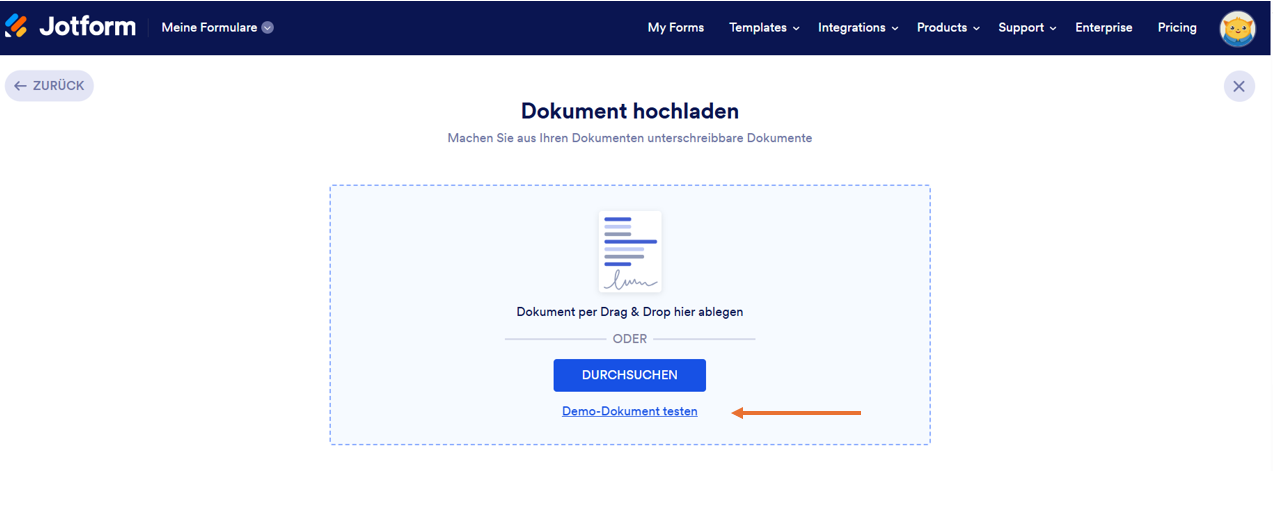The width and height of the screenshot is (1273, 515).
Task: Open the Enterprise page
Action: coord(1104,28)
